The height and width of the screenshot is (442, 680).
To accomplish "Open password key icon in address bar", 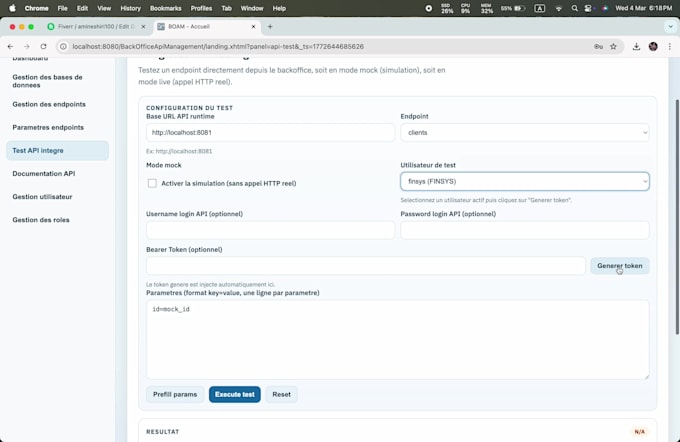I will (598, 46).
